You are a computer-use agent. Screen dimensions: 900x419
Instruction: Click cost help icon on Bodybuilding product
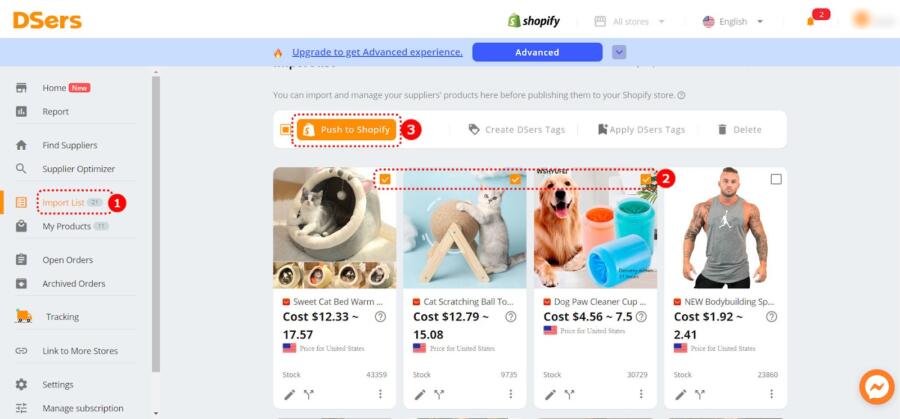point(771,317)
